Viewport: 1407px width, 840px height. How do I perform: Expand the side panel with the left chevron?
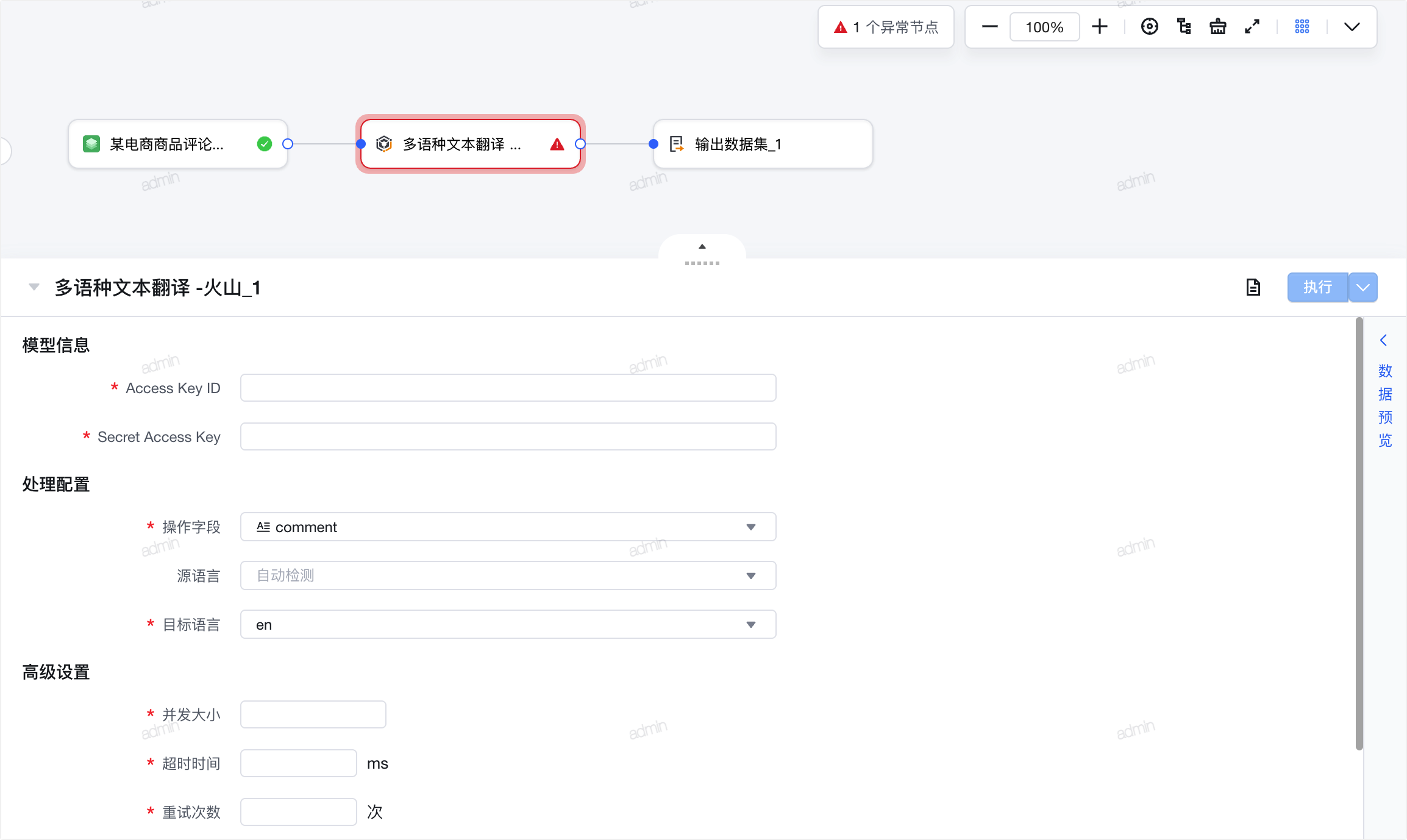(x=1384, y=340)
